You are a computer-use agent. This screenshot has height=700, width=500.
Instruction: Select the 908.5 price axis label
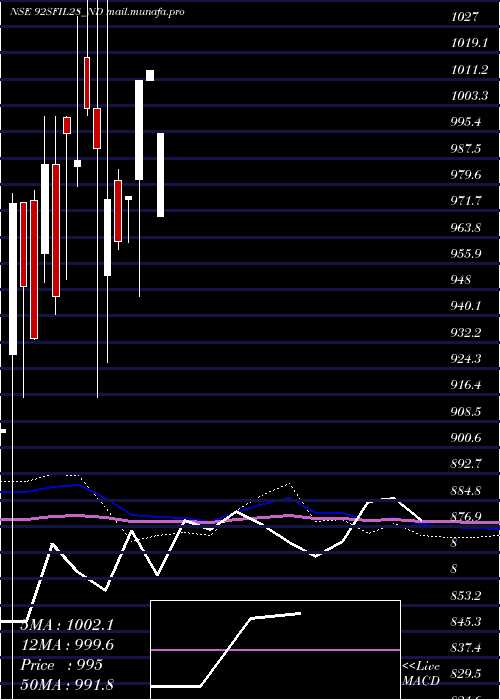466,412
